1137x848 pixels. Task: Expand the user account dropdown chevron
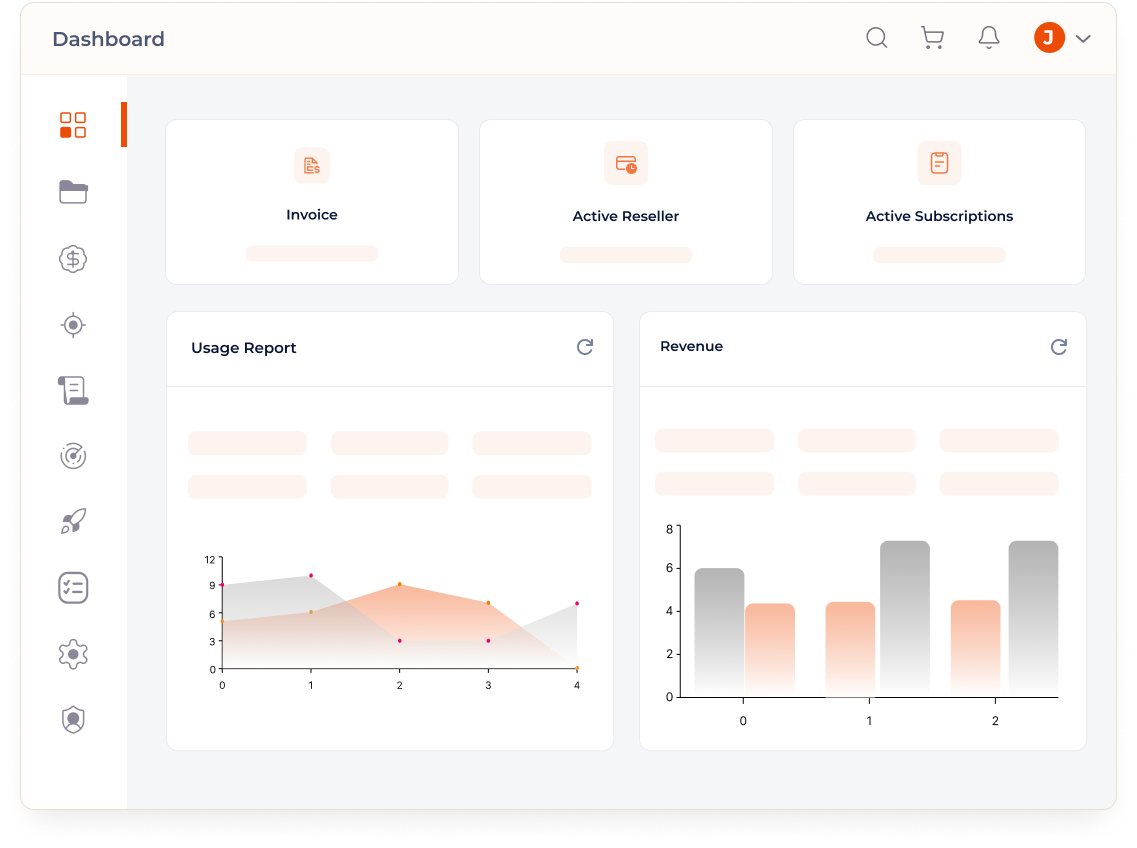click(1083, 39)
